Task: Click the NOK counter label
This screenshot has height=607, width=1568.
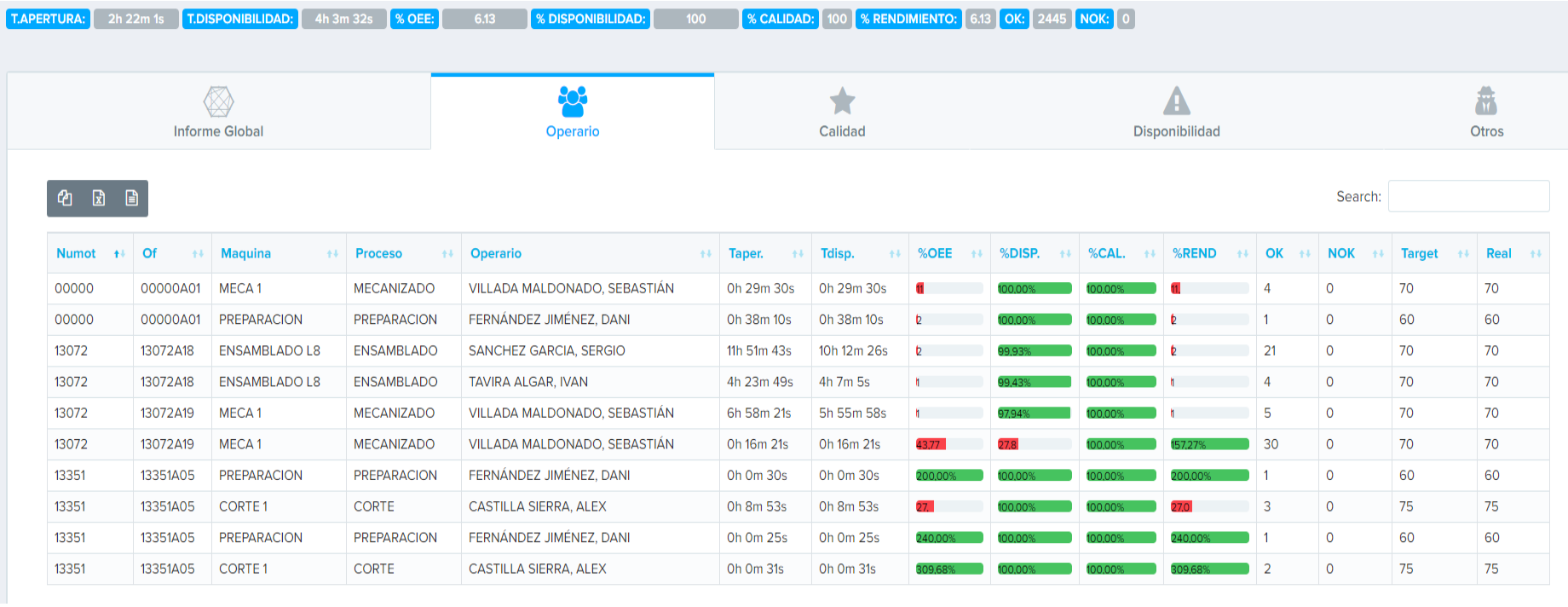Action: [1094, 19]
